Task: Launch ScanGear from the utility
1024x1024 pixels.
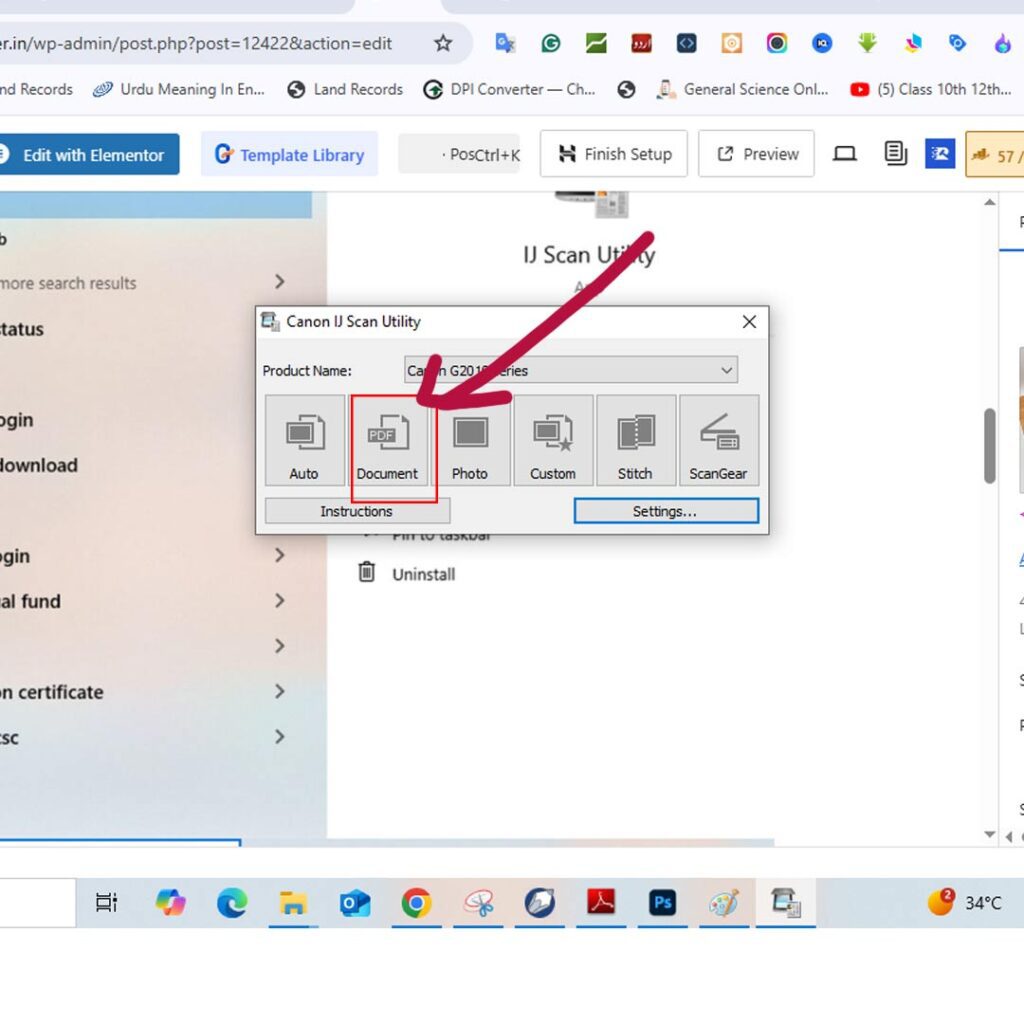Action: click(x=718, y=440)
